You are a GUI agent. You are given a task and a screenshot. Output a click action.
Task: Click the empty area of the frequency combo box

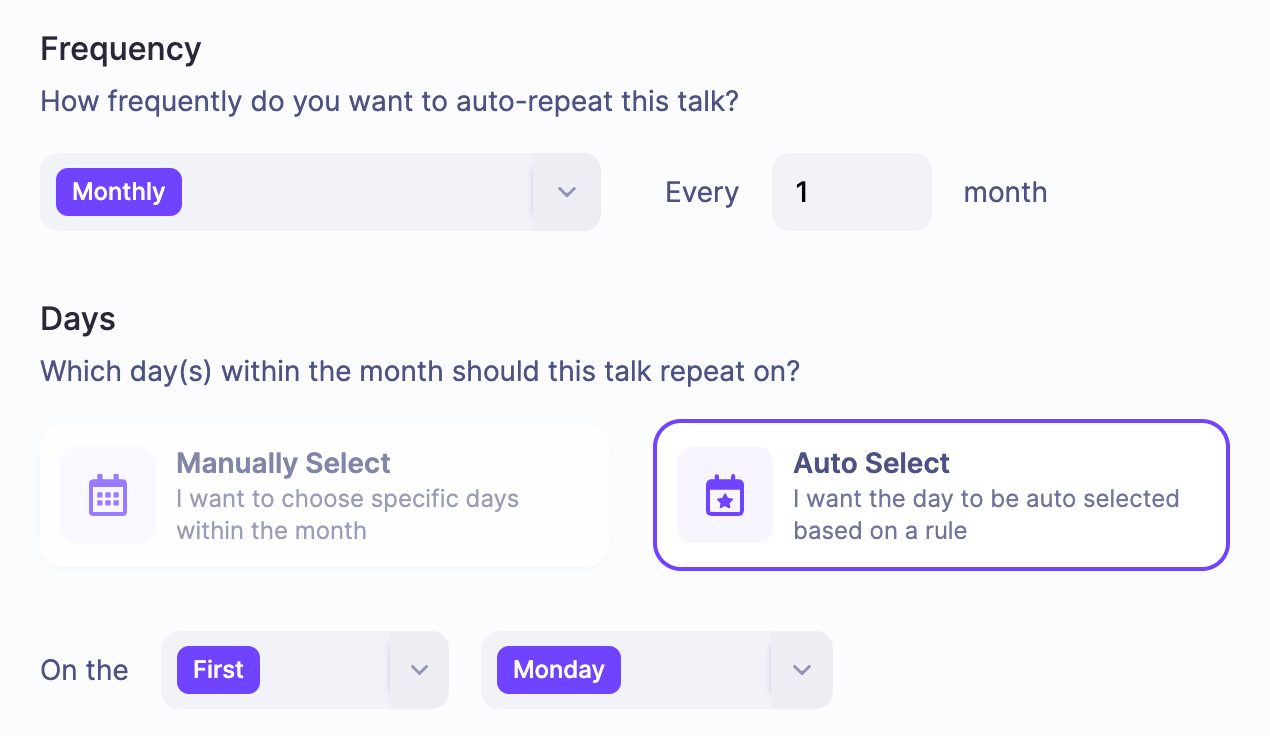click(355, 192)
